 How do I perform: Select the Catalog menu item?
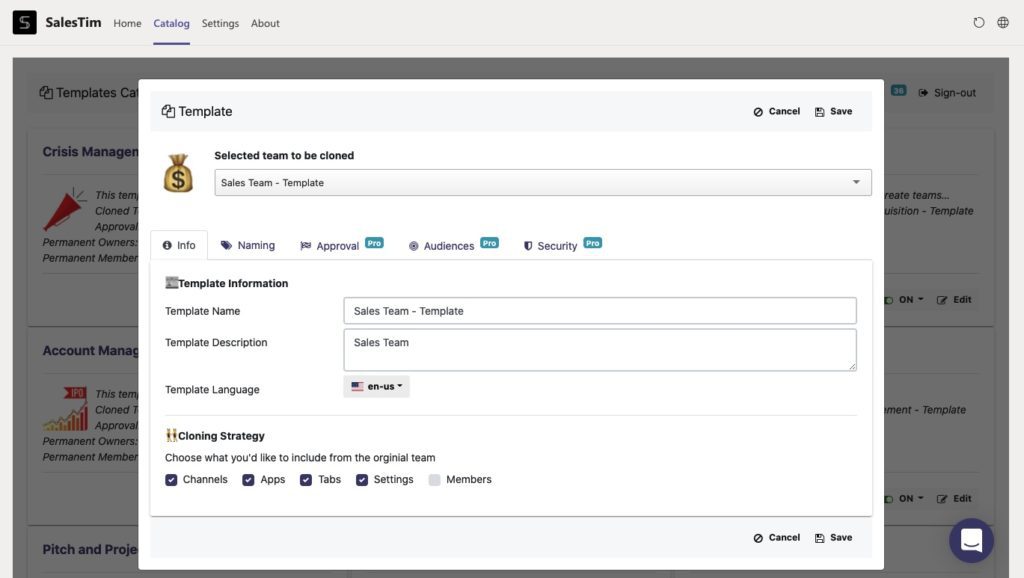(172, 23)
